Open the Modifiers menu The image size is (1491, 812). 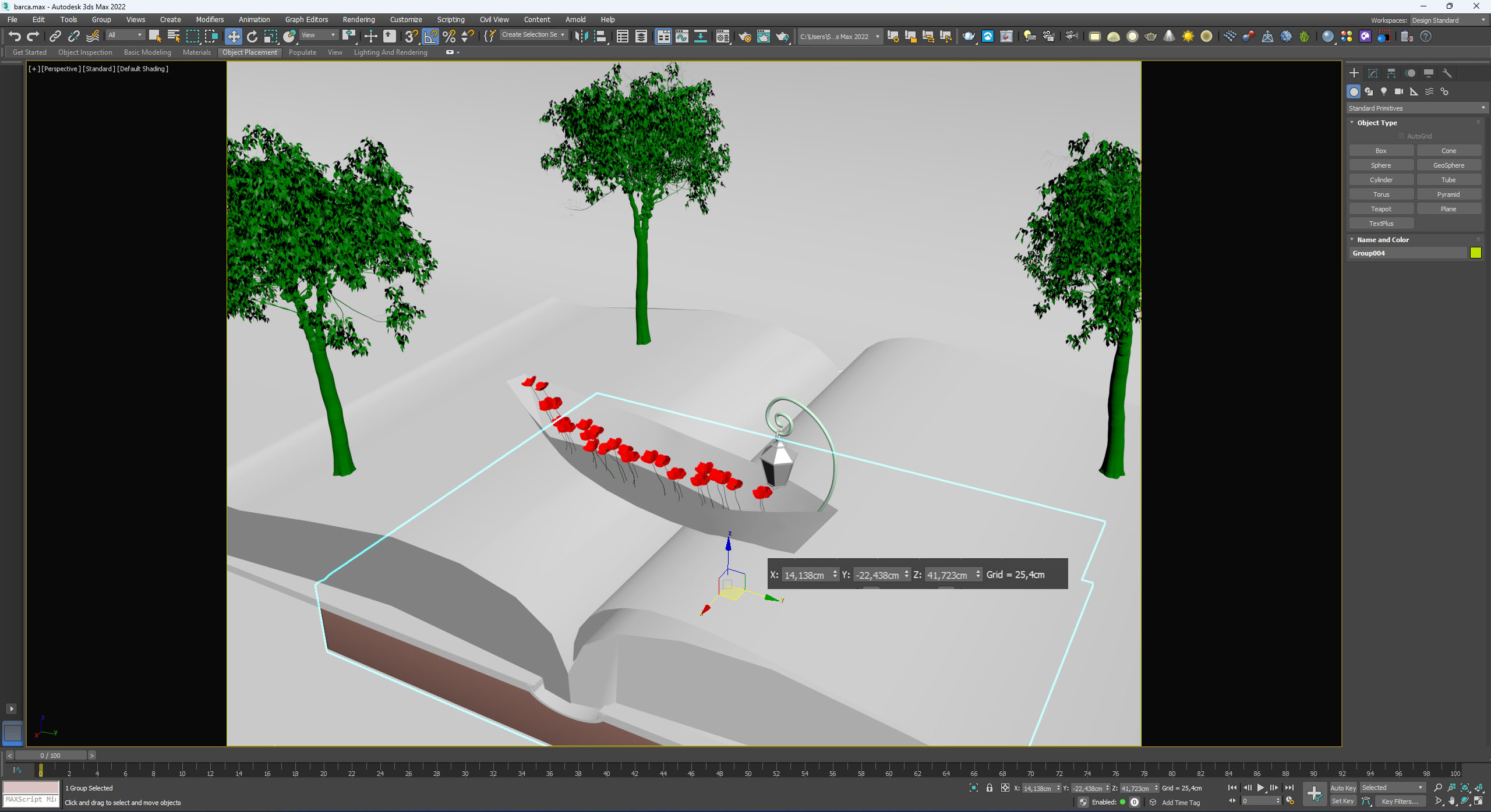(209, 19)
